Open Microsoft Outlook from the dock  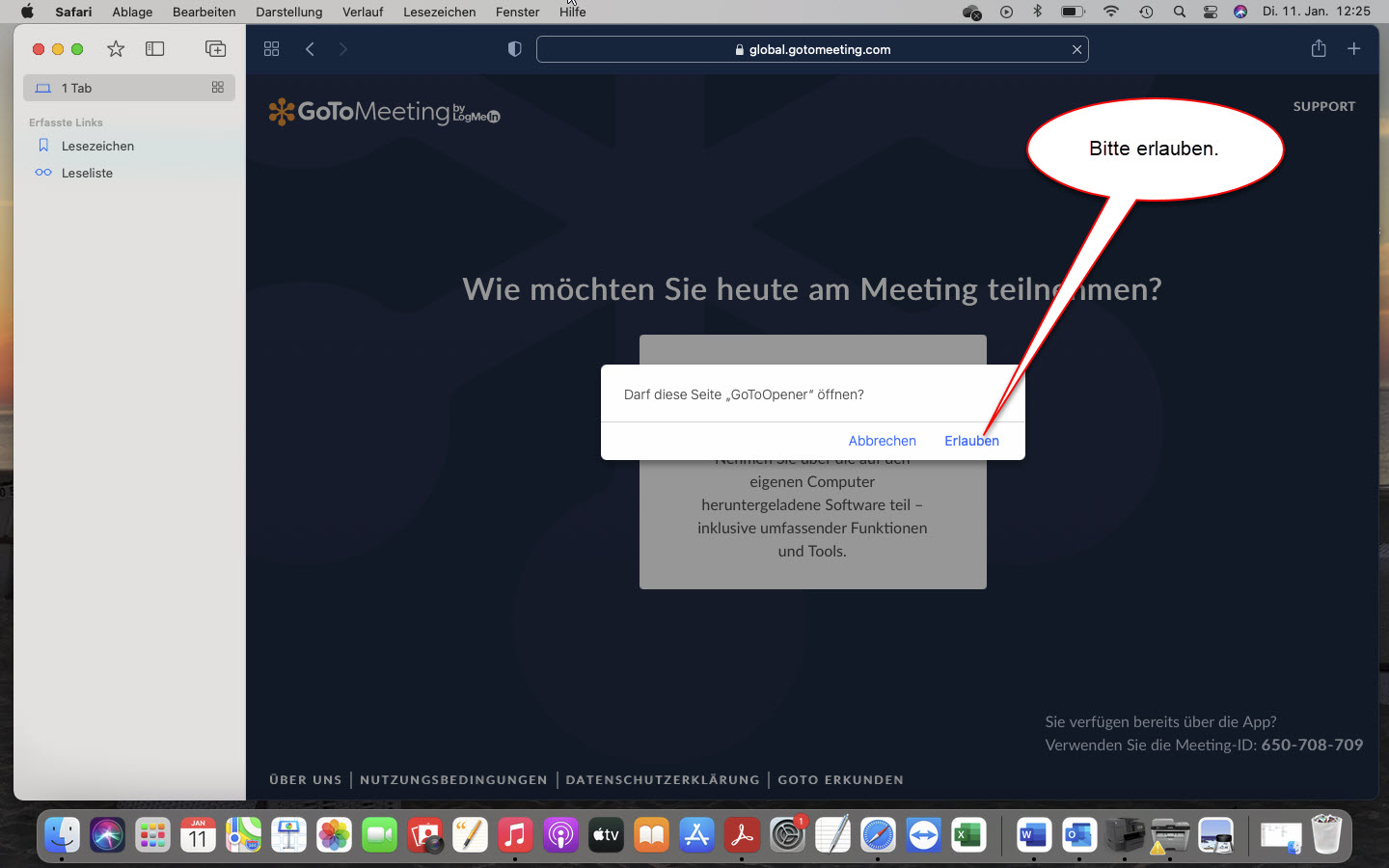click(1078, 834)
